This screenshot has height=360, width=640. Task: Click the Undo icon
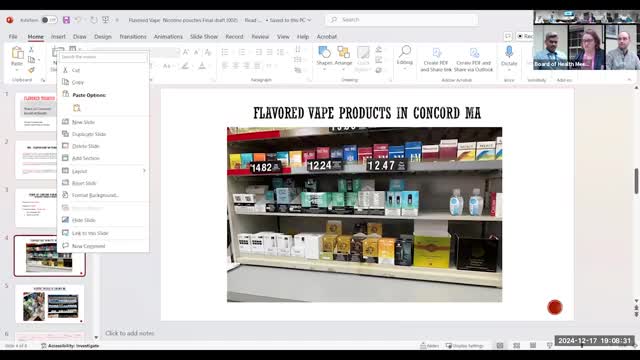pos(78,20)
